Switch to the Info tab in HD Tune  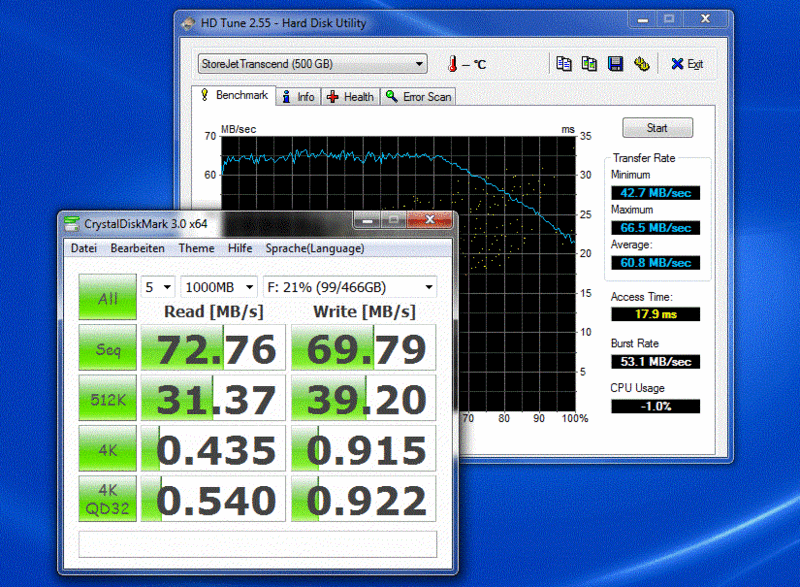298,97
